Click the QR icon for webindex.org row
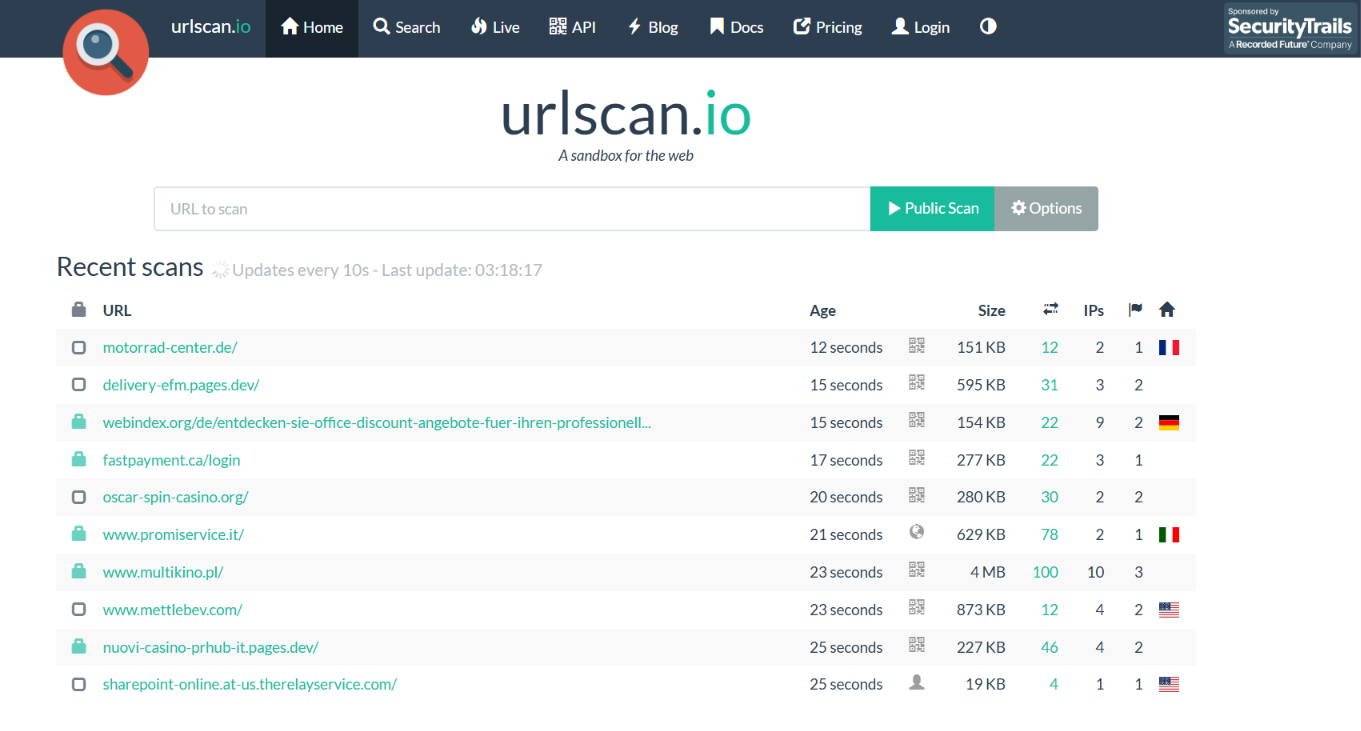This screenshot has width=1361, height=731. (x=917, y=421)
